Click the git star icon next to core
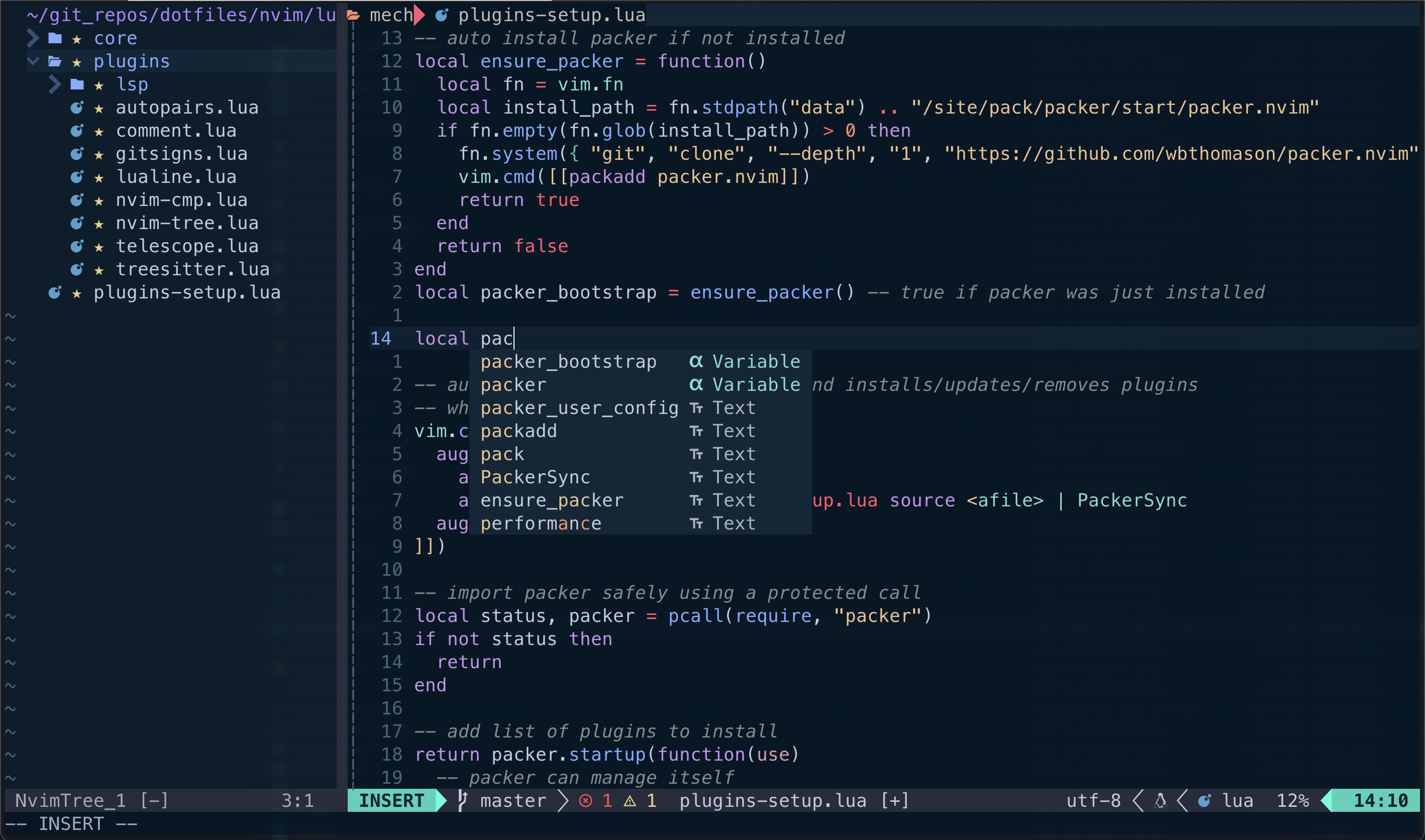This screenshot has width=1425, height=840. coord(77,39)
